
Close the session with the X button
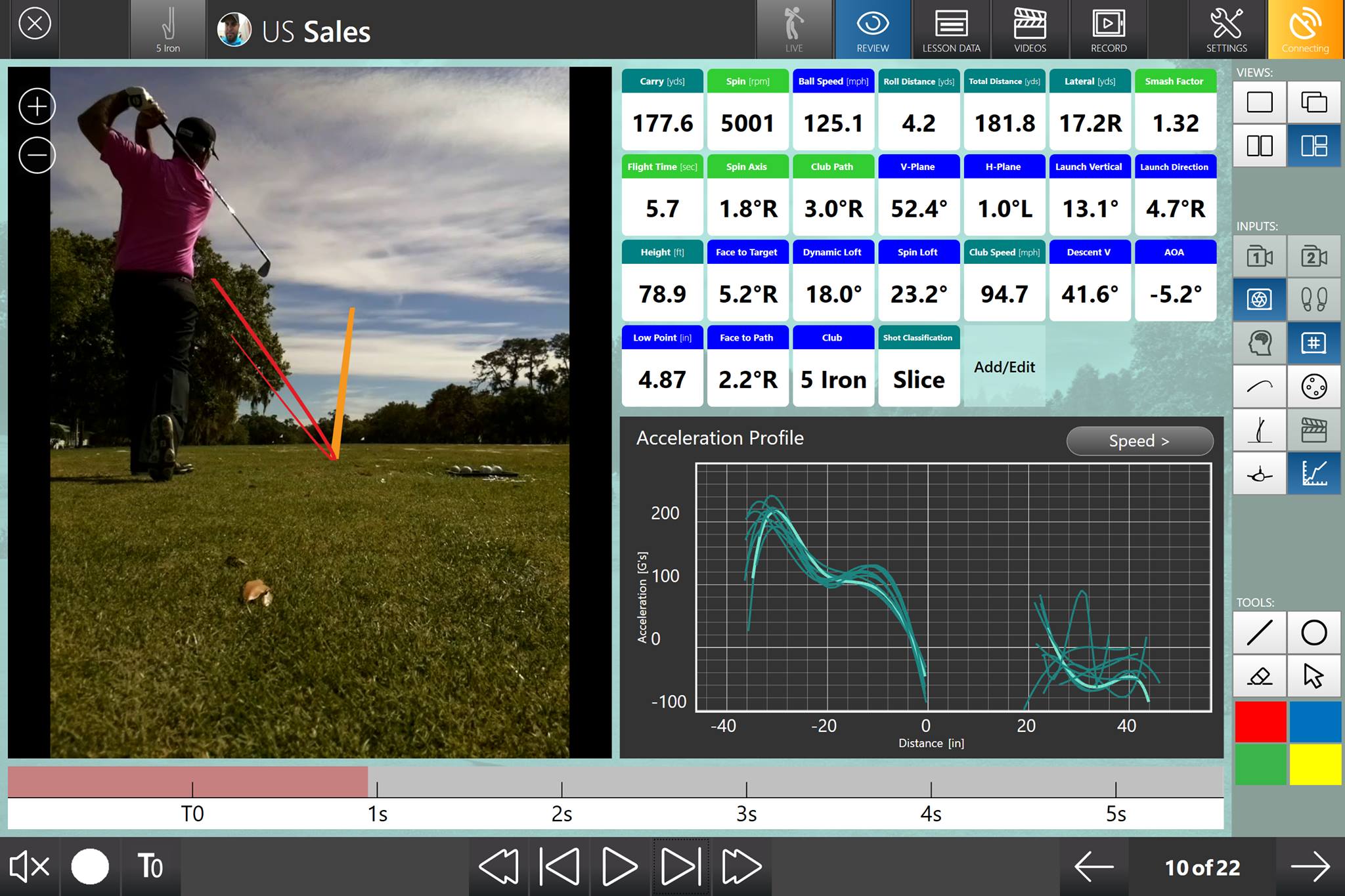34,25
